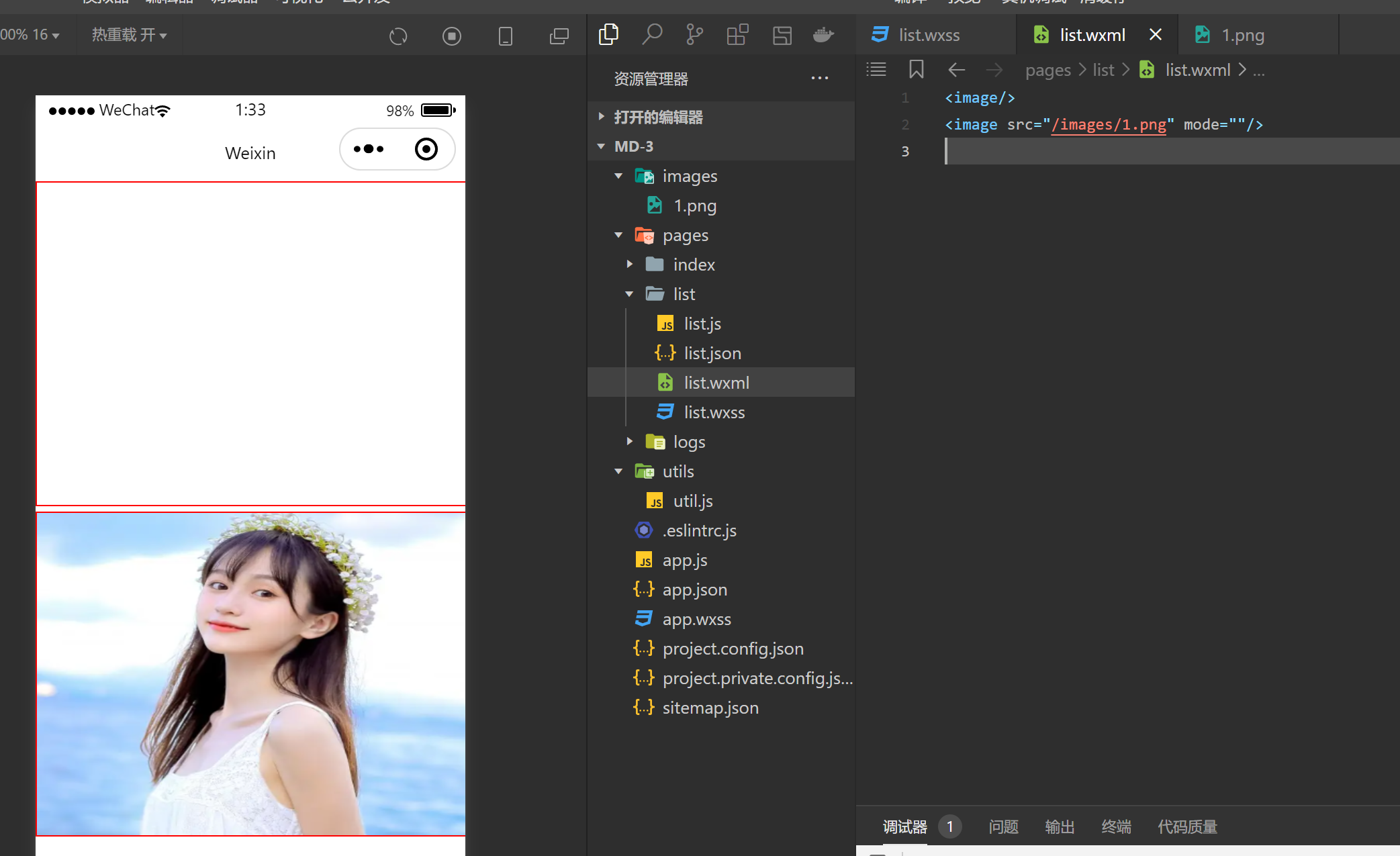
Task: Click the stop recording circle icon
Action: (x=452, y=36)
